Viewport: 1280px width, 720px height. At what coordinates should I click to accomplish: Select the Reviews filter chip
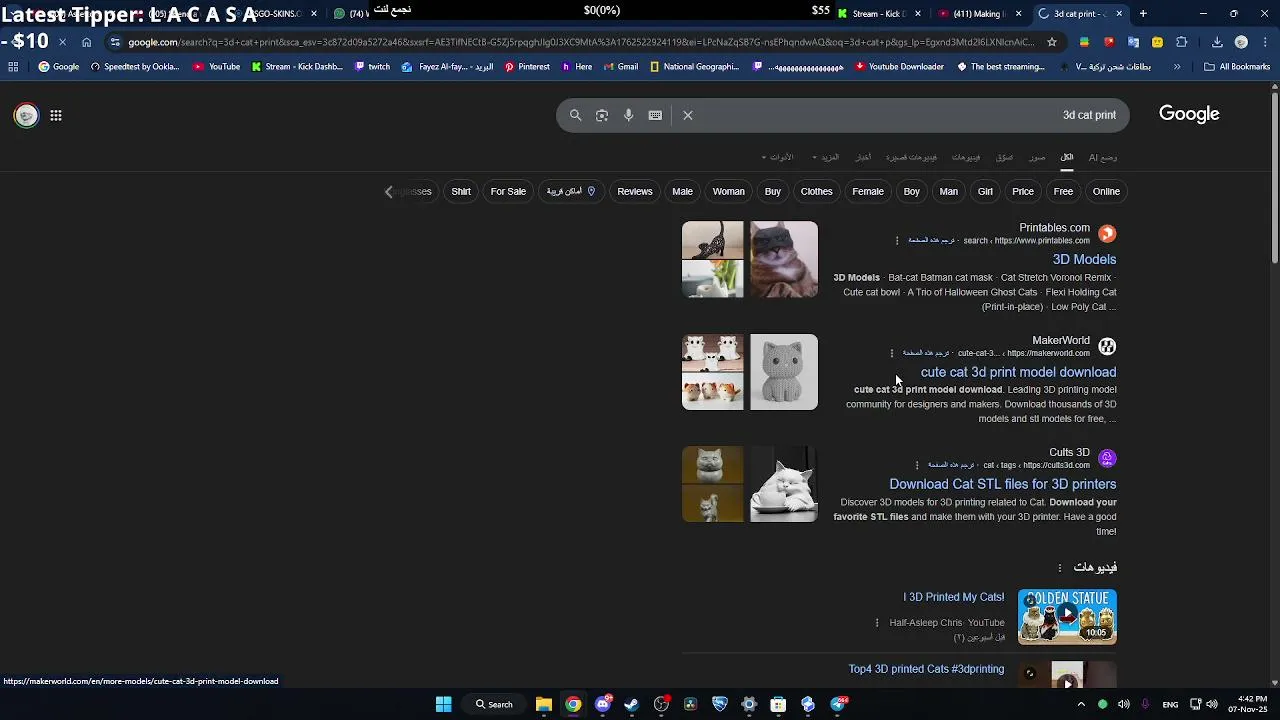(x=635, y=191)
